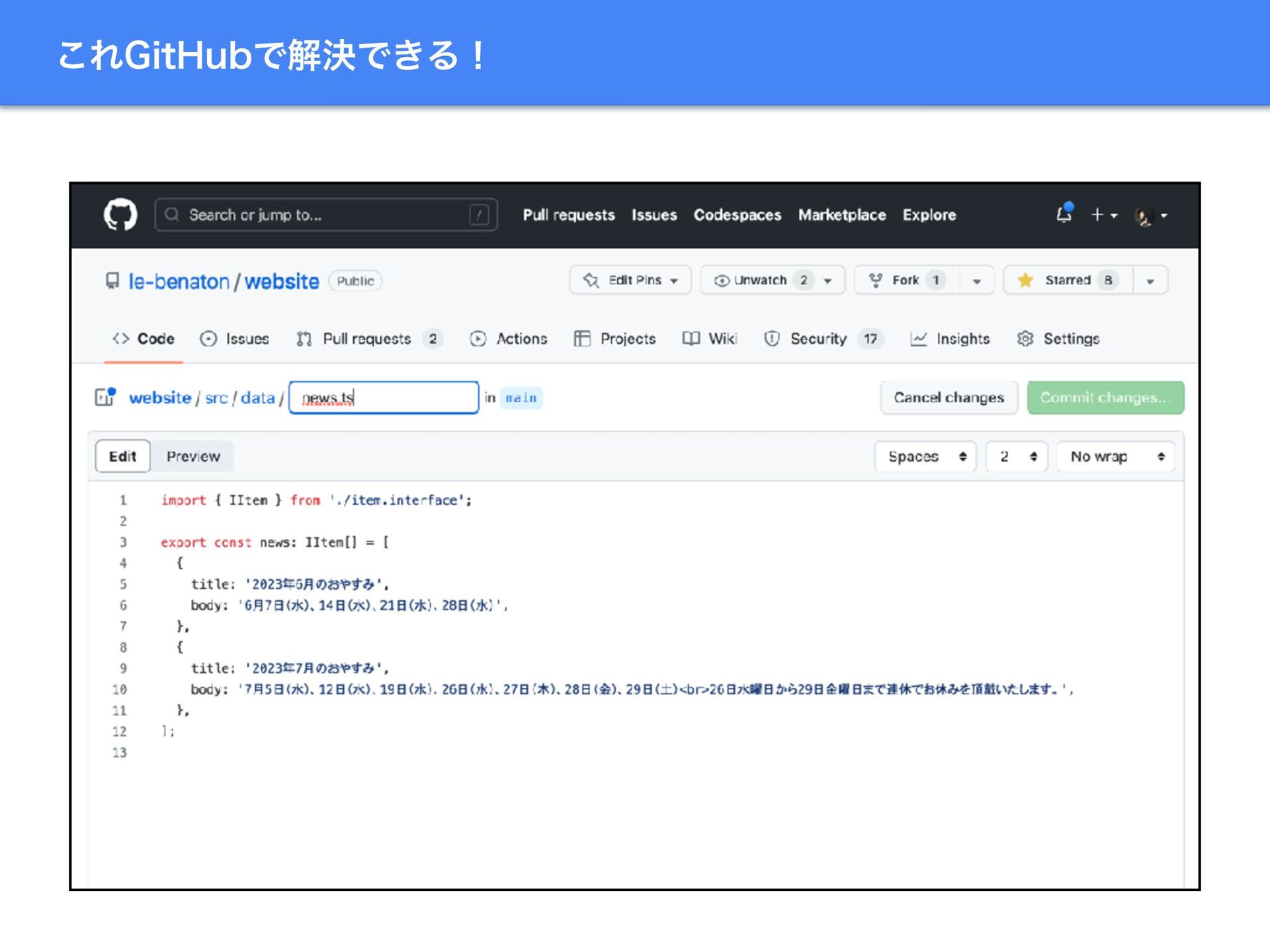Click the yellow star icon
The width and height of the screenshot is (1270, 952).
pyautogui.click(x=1025, y=280)
